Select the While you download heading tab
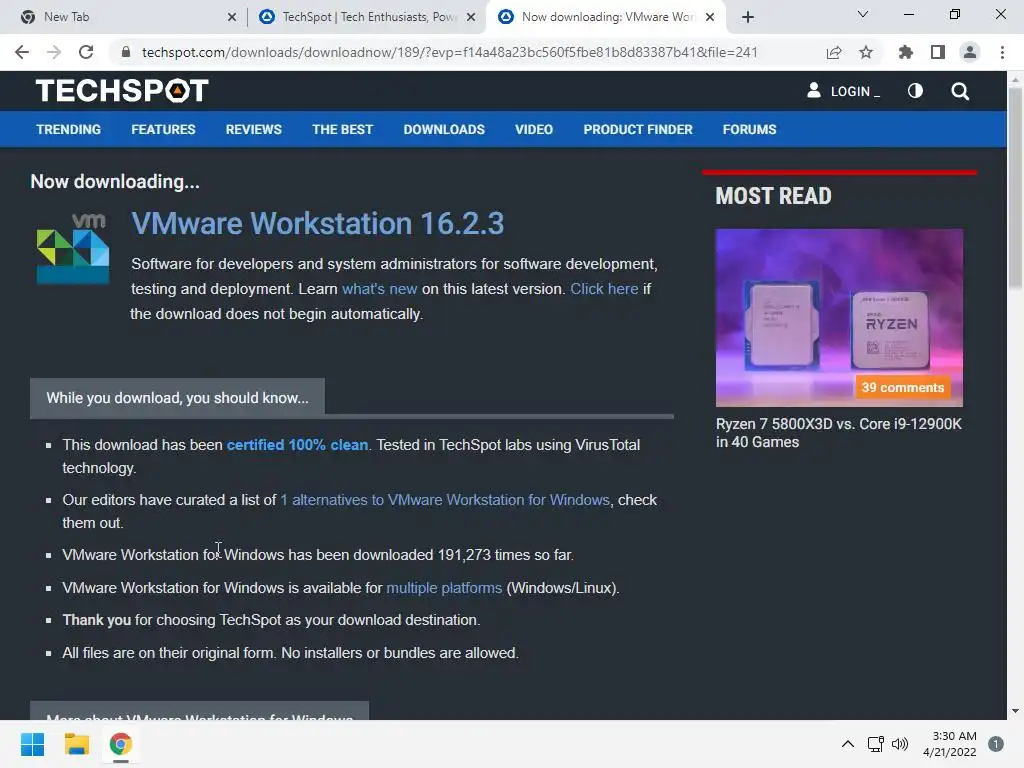 click(177, 398)
